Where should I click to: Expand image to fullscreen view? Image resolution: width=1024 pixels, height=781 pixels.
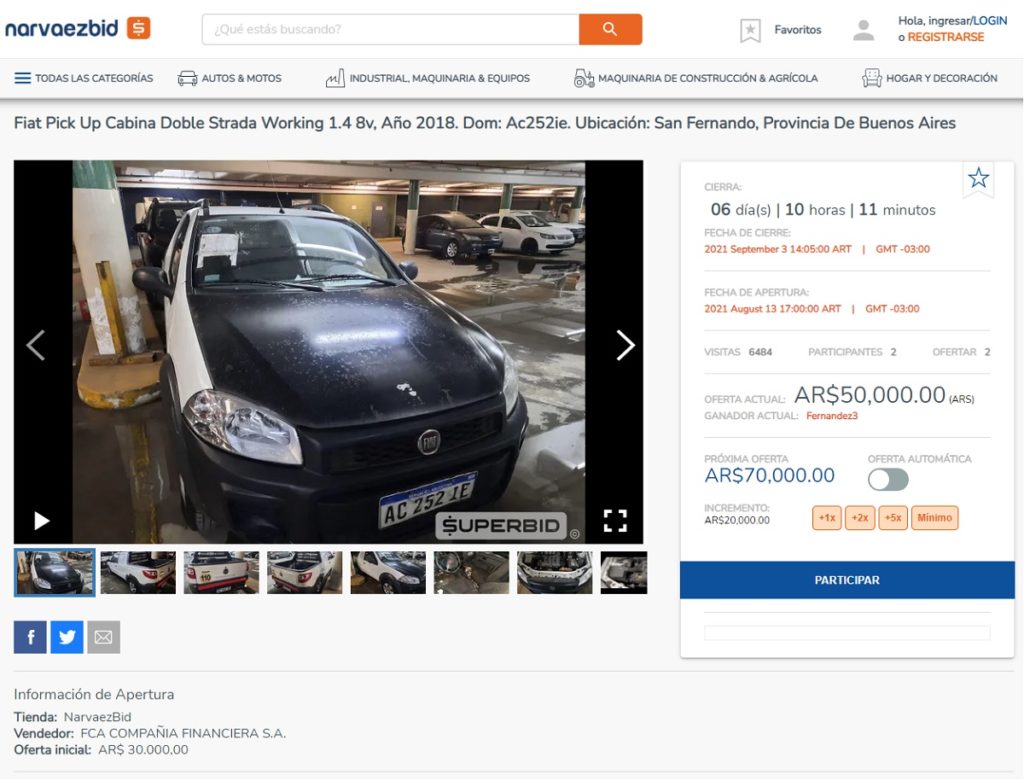pos(616,520)
